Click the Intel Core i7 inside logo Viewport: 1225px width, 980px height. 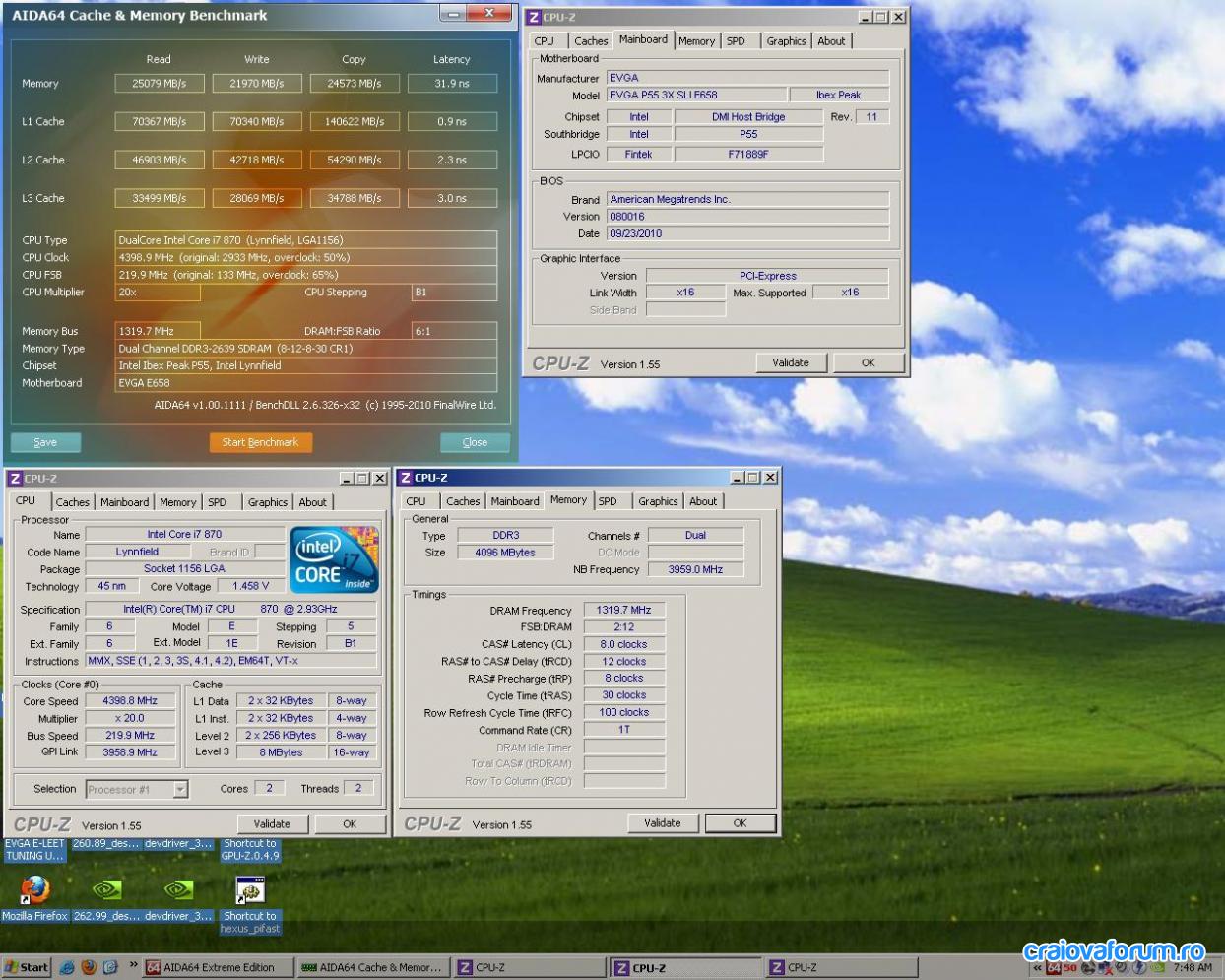pos(334,559)
